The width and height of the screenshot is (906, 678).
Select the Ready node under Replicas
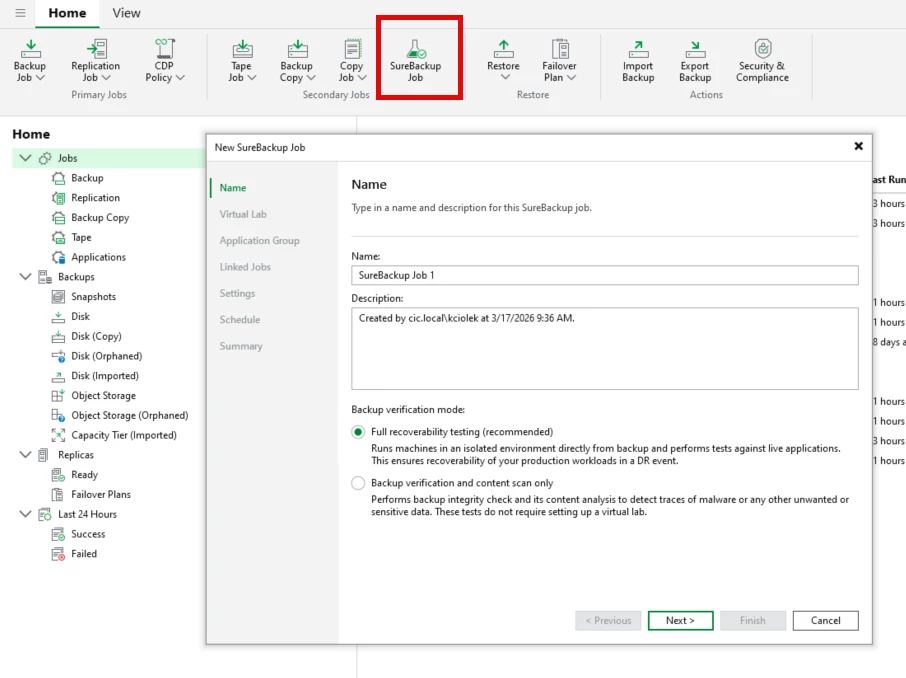(x=84, y=475)
